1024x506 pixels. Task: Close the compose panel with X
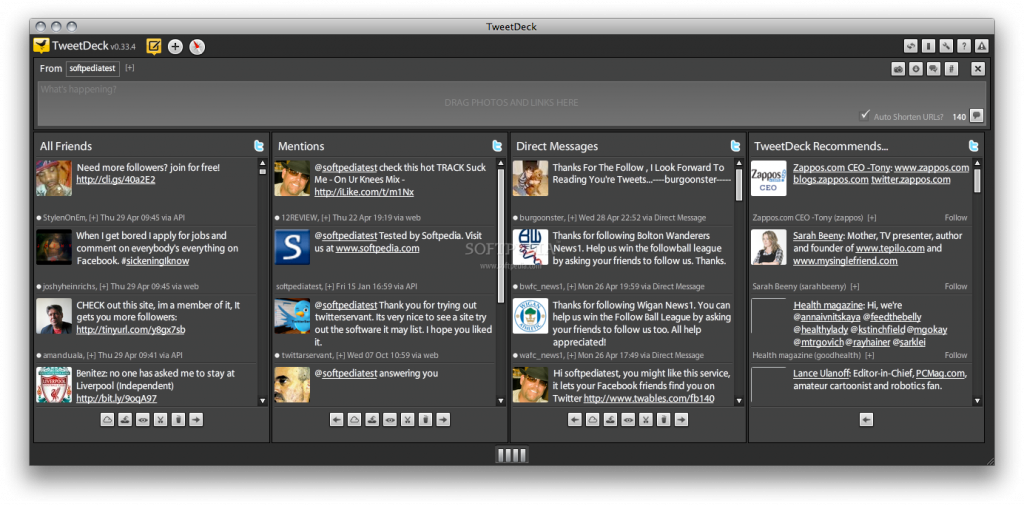coord(978,69)
